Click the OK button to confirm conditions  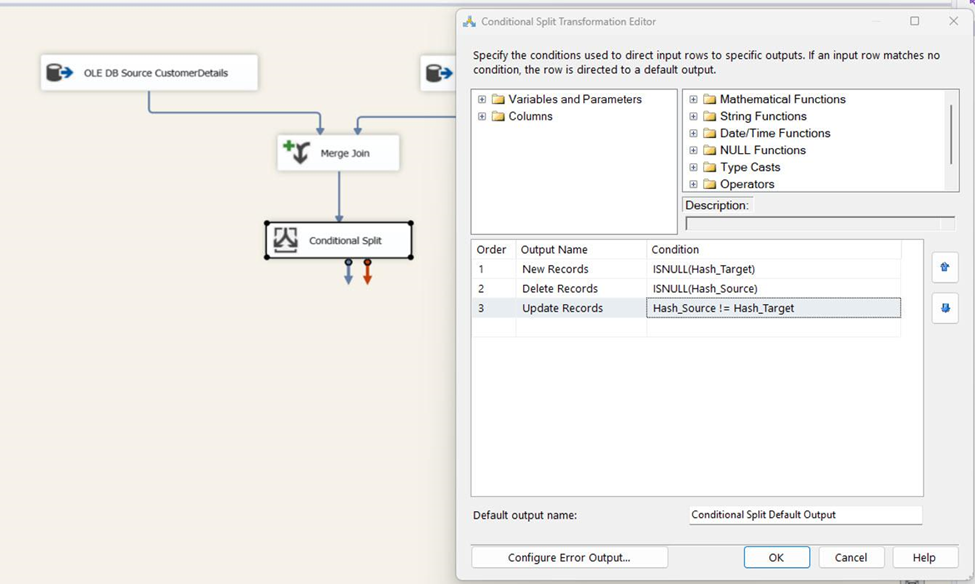click(x=776, y=557)
